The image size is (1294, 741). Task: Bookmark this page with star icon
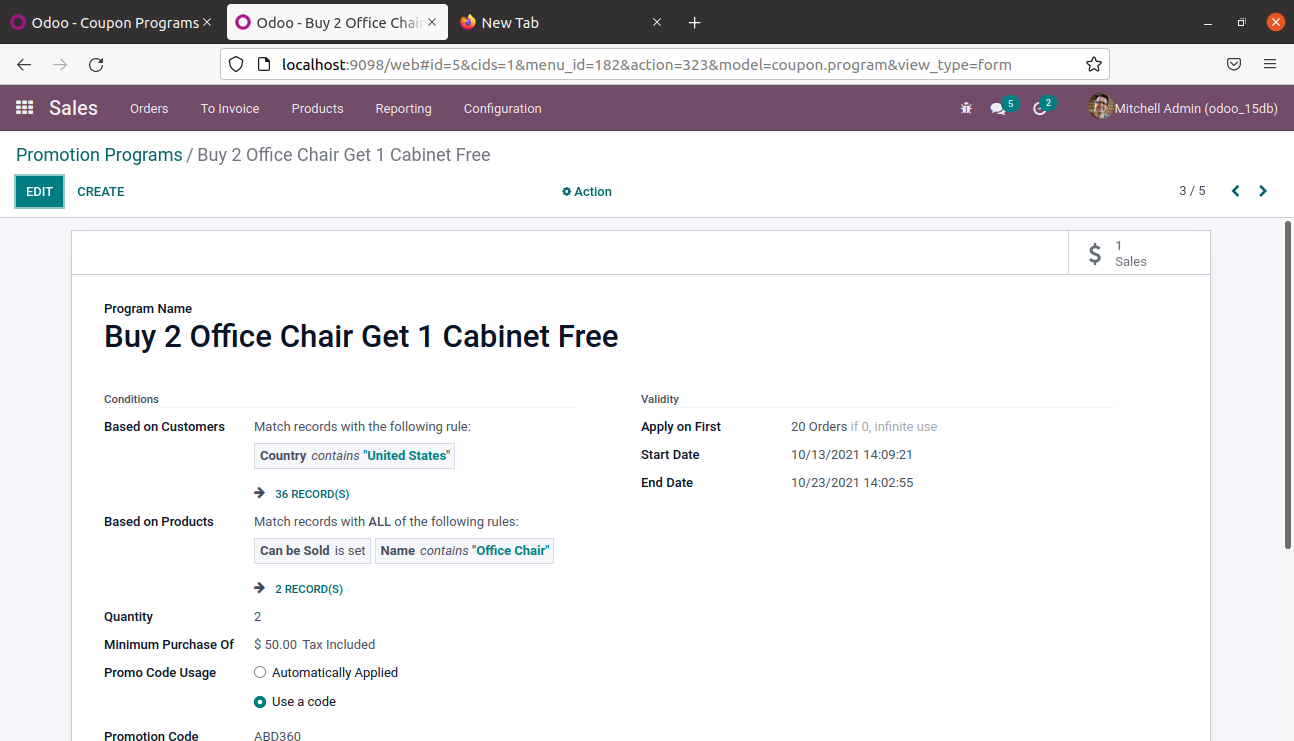[1094, 64]
